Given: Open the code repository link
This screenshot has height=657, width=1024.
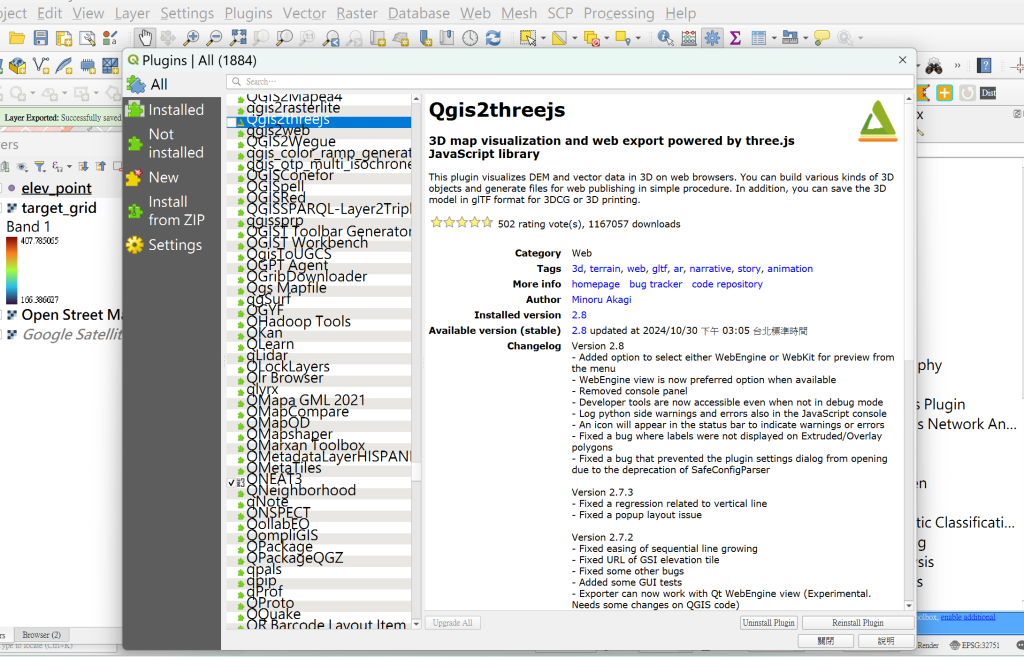Looking at the screenshot, I should click(727, 284).
